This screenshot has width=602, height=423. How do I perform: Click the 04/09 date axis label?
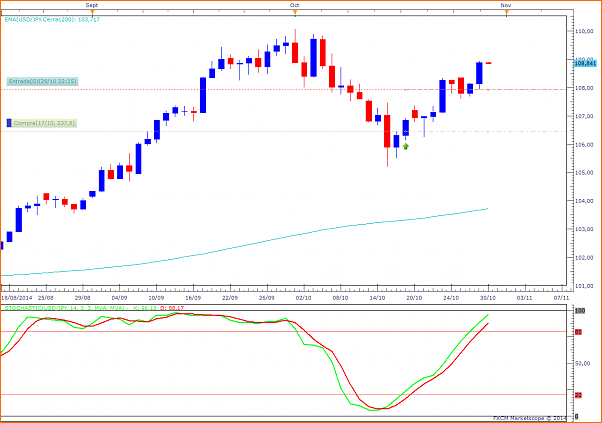click(119, 298)
